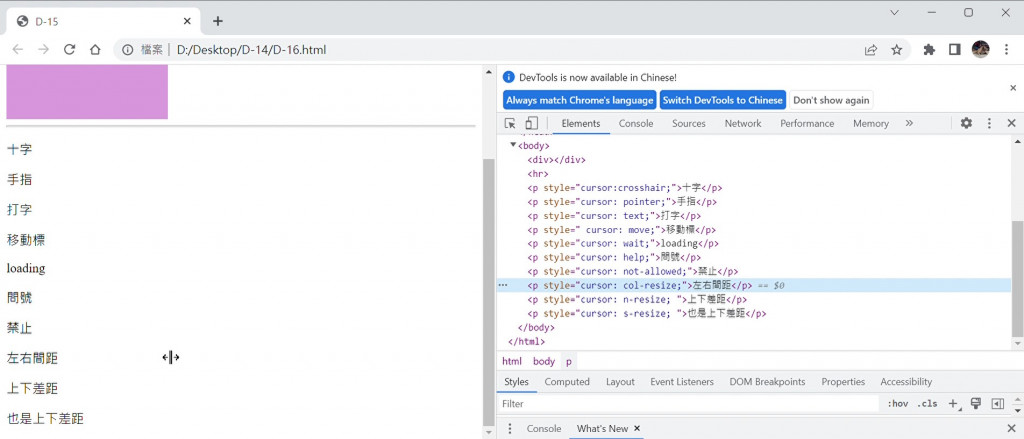Open the profile avatar menu
1024x439 pixels.
(x=980, y=49)
